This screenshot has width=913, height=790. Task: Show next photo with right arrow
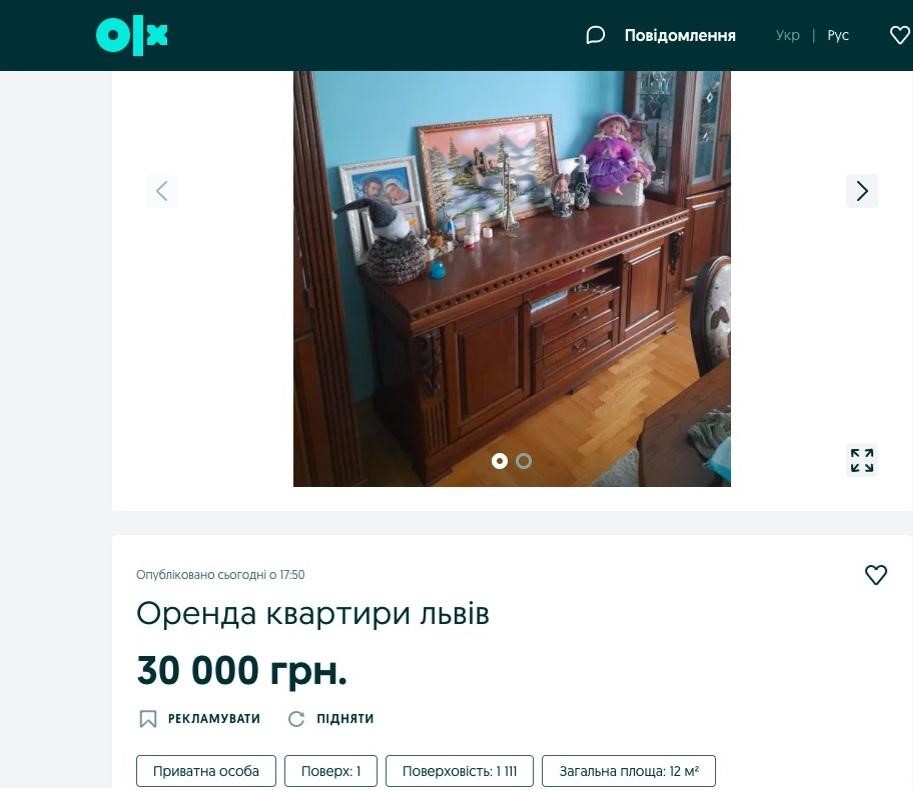click(x=862, y=191)
